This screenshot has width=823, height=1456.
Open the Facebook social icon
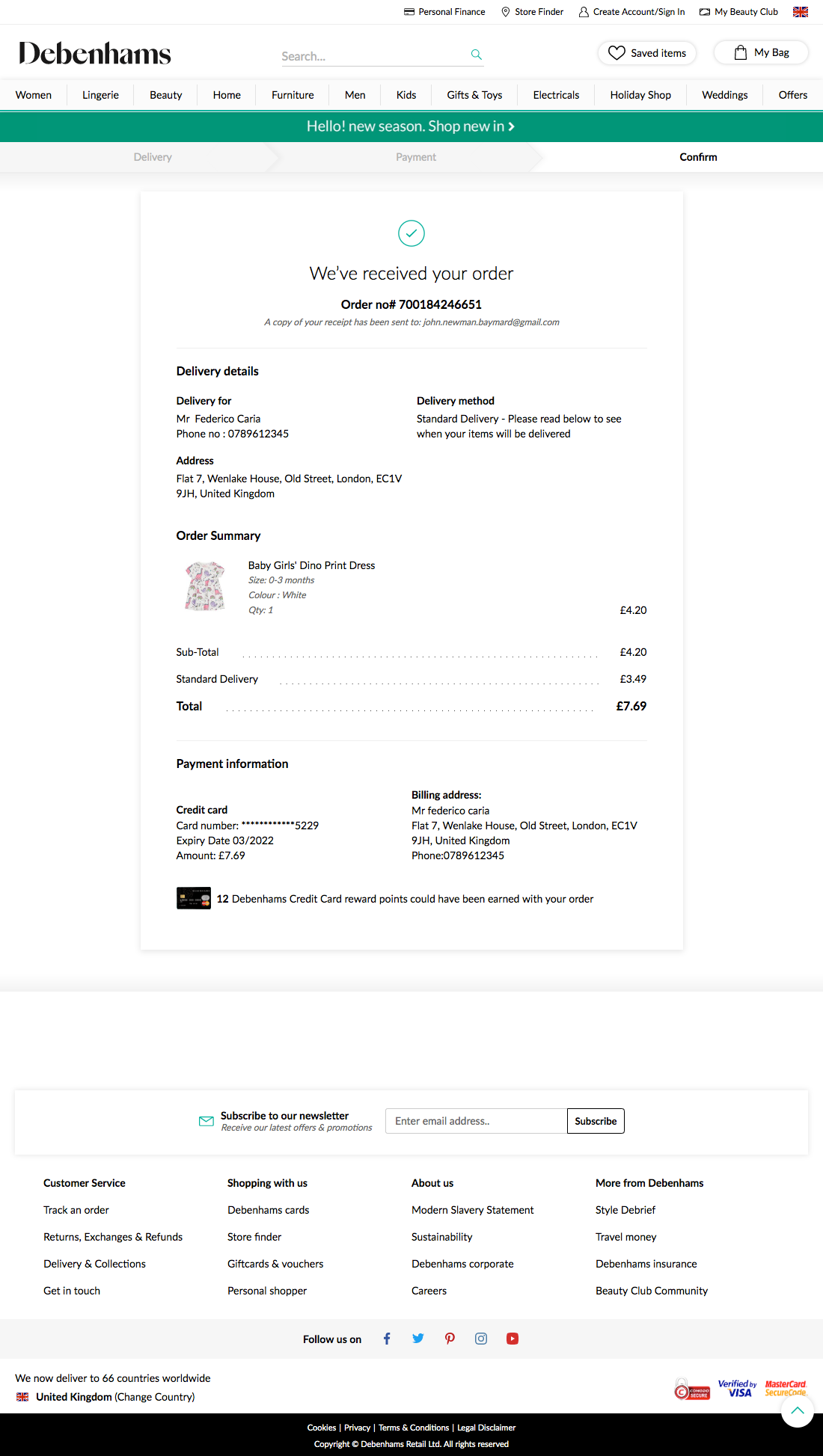coord(386,1339)
